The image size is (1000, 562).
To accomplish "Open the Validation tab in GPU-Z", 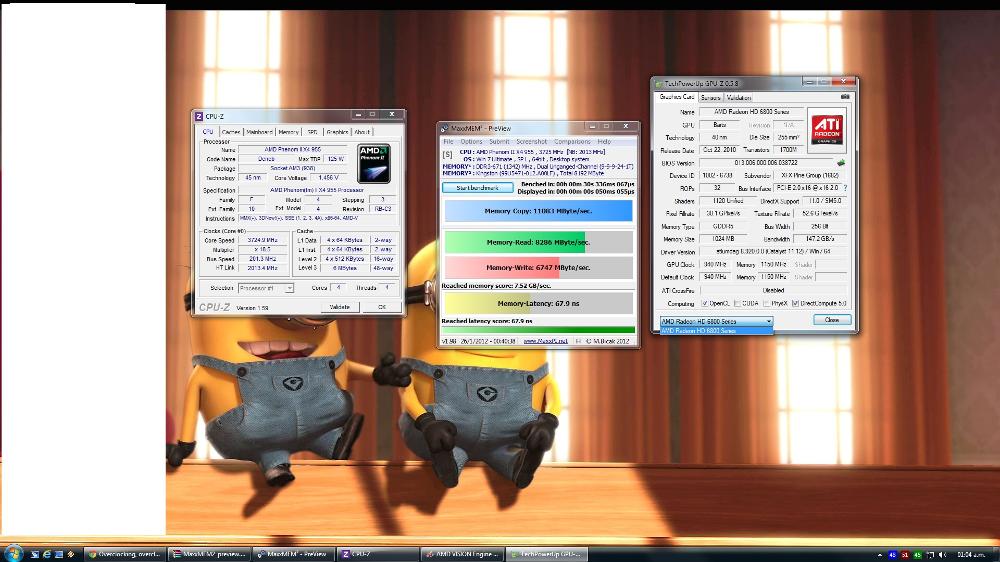I will (x=739, y=98).
